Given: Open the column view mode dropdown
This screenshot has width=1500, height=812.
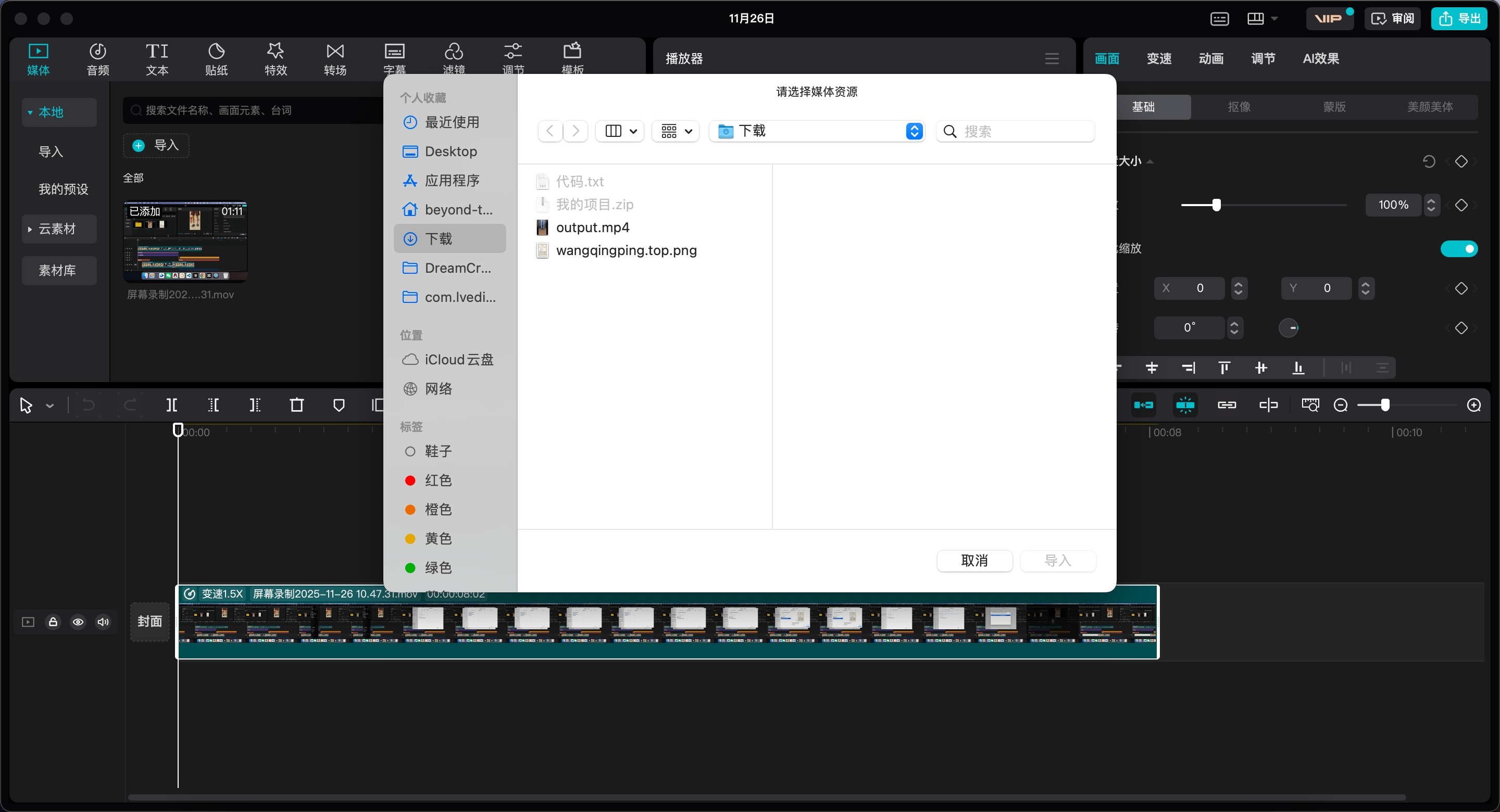Looking at the screenshot, I should [620, 132].
